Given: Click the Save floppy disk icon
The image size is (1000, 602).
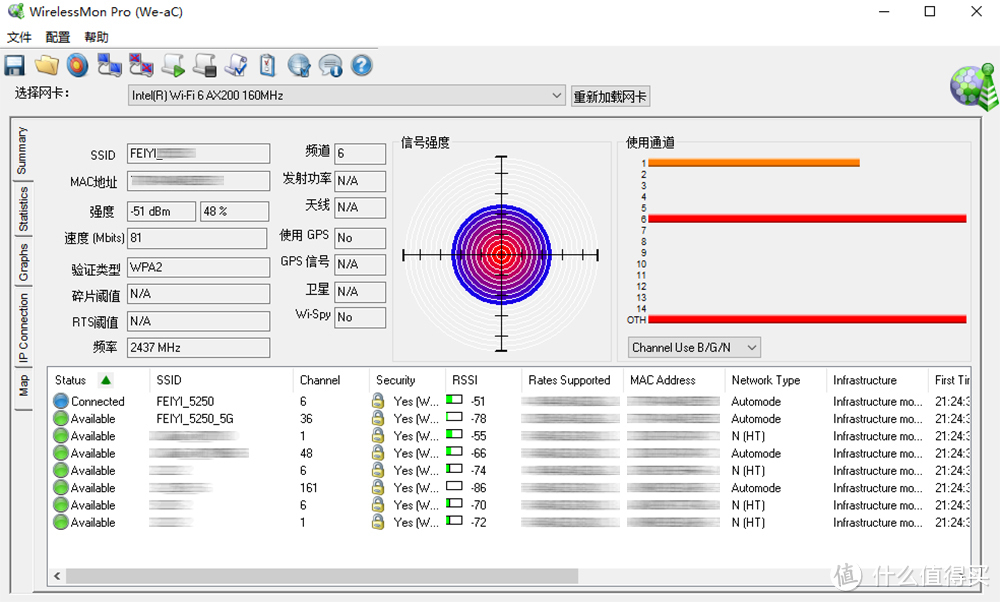Looking at the screenshot, I should pos(15,66).
